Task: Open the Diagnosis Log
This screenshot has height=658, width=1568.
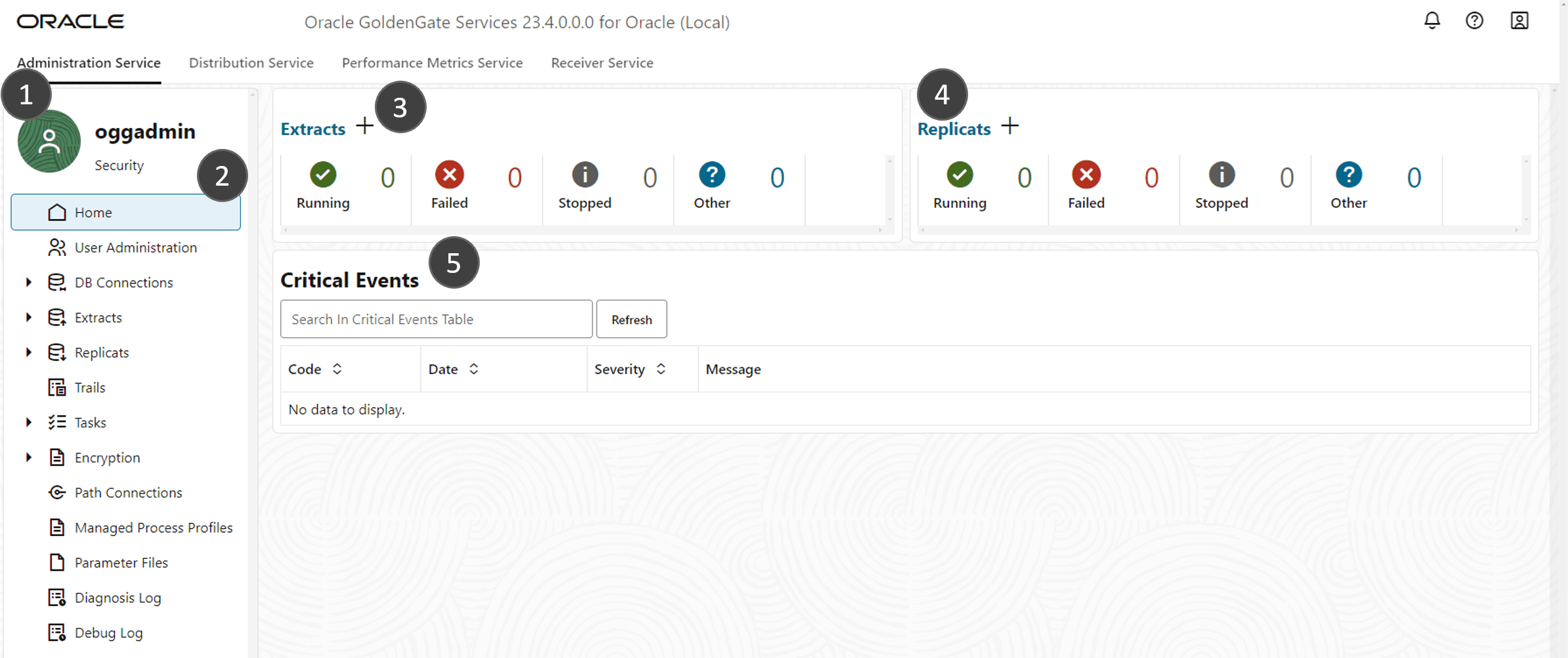Action: click(117, 597)
